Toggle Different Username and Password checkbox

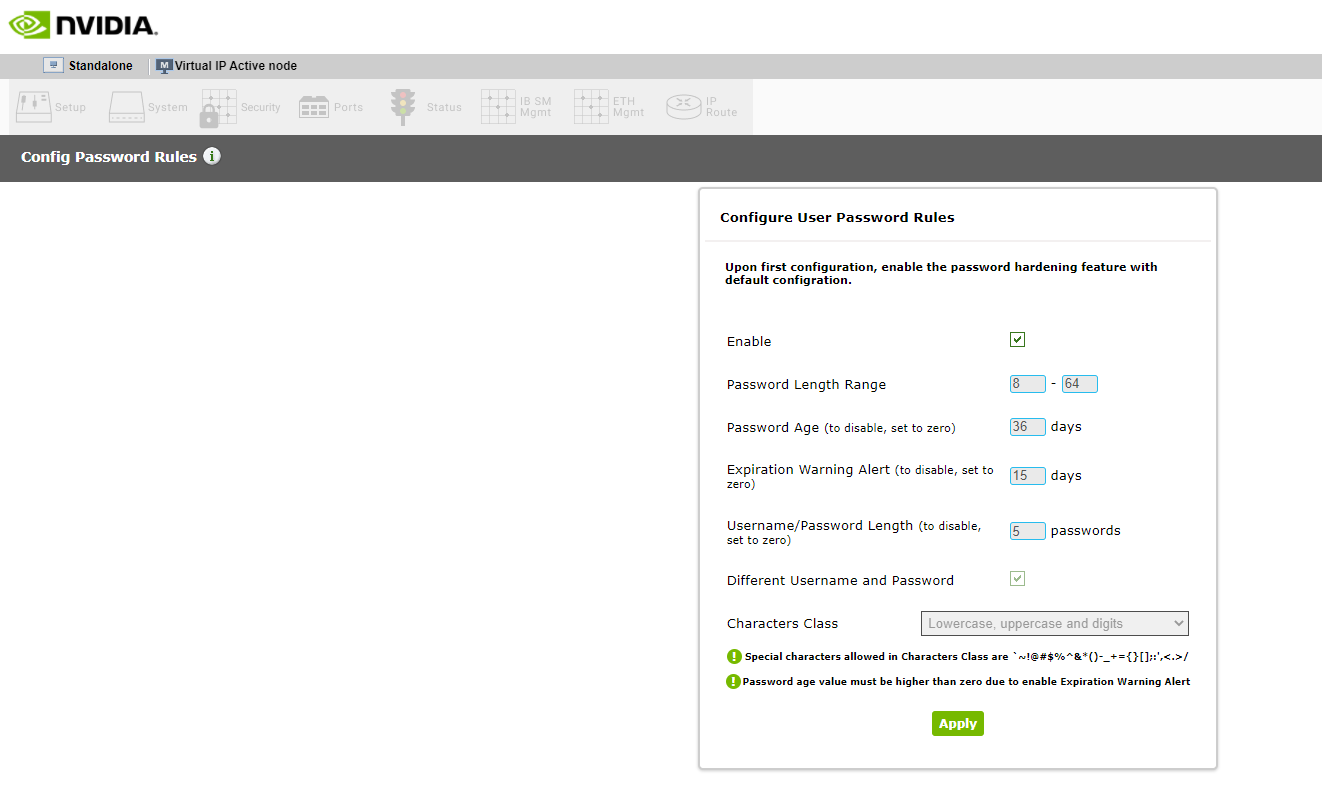(1017, 579)
